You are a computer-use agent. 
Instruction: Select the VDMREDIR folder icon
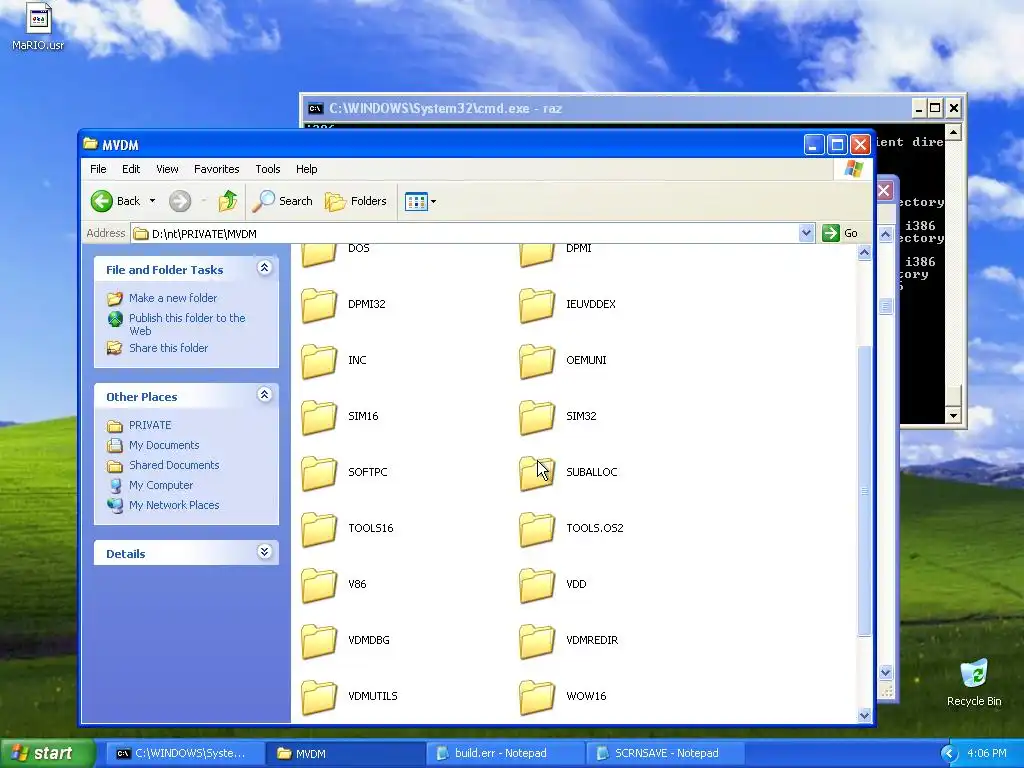point(537,641)
